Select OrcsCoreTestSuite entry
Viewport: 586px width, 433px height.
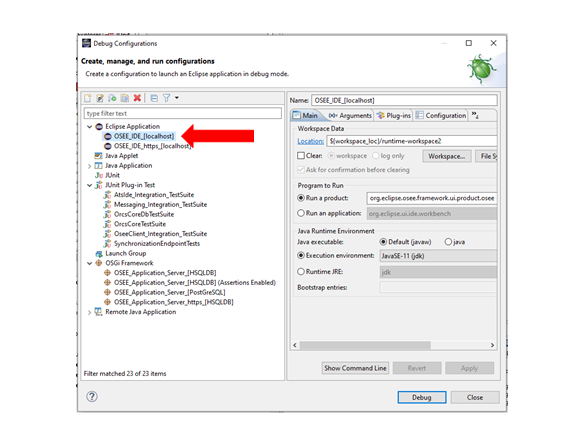pyautogui.click(x=140, y=224)
